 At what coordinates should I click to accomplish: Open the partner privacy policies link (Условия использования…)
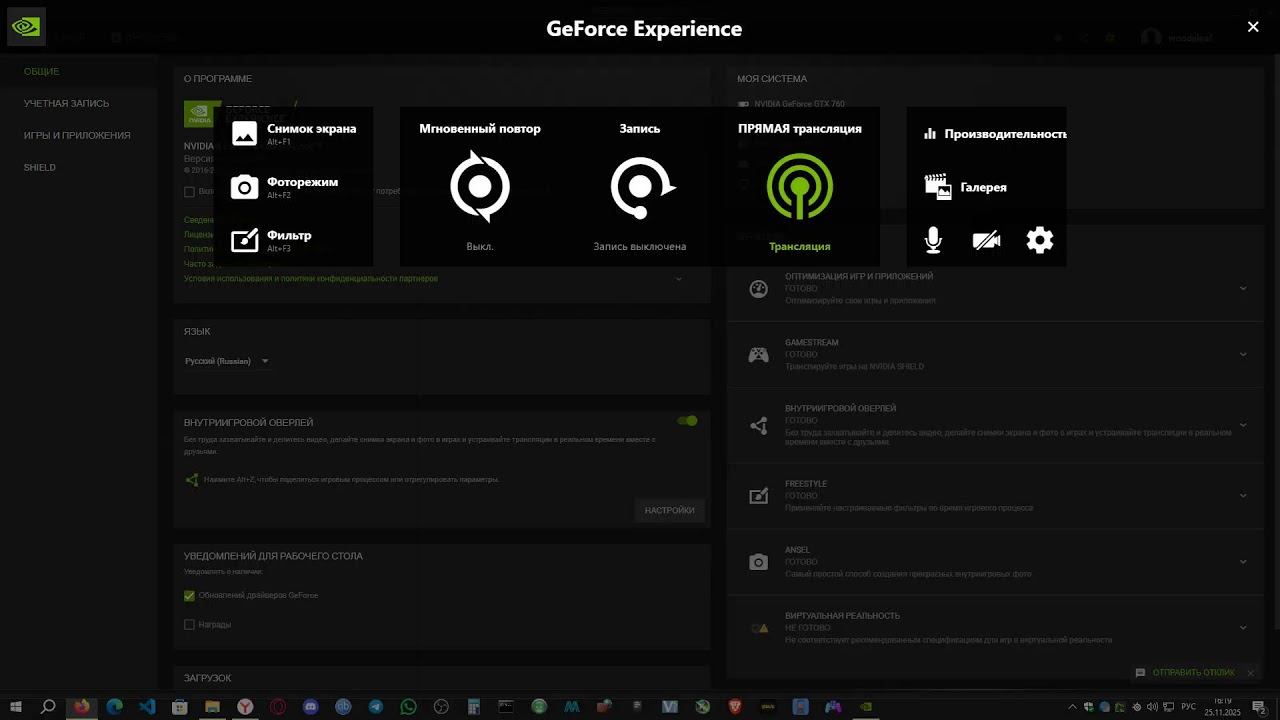(311, 279)
